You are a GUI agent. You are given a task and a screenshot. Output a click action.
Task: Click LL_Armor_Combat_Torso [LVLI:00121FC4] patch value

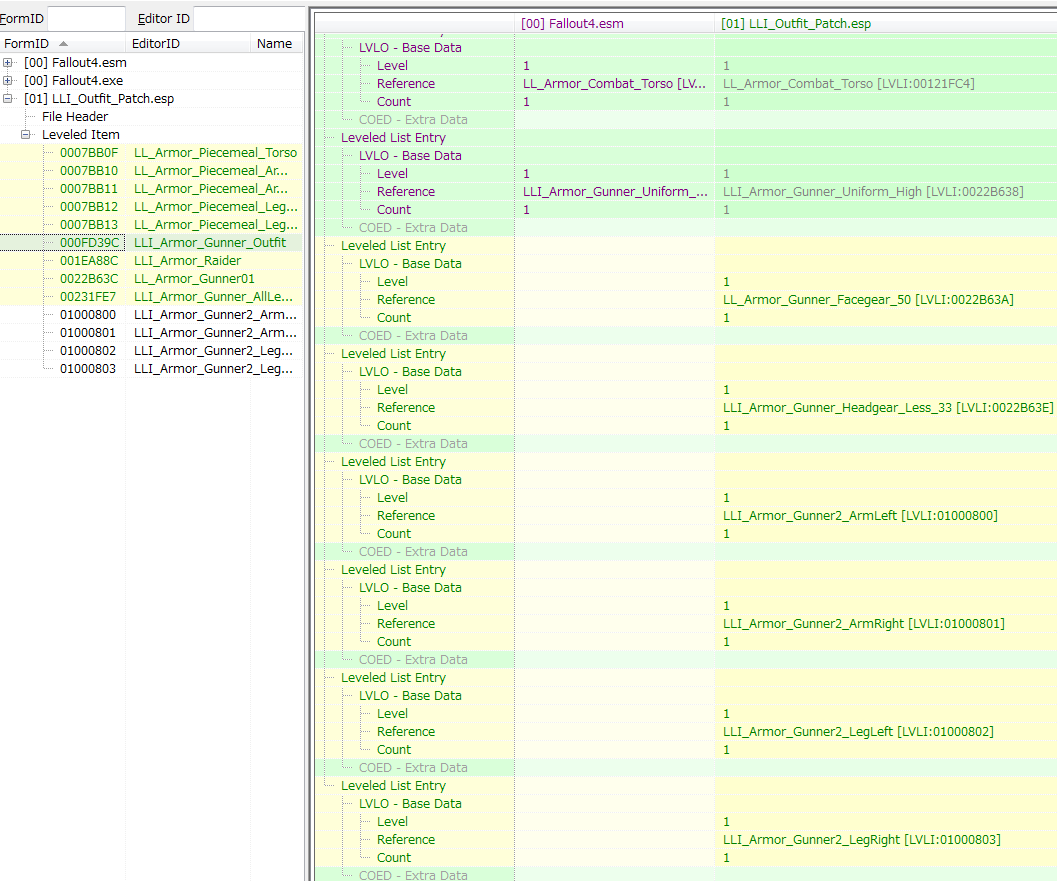coord(849,84)
